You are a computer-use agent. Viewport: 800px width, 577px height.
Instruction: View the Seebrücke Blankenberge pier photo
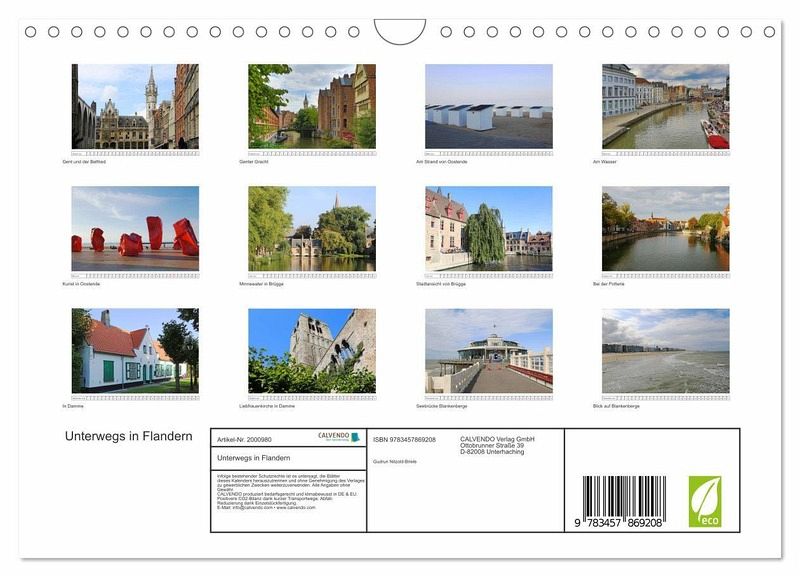pos(489,350)
